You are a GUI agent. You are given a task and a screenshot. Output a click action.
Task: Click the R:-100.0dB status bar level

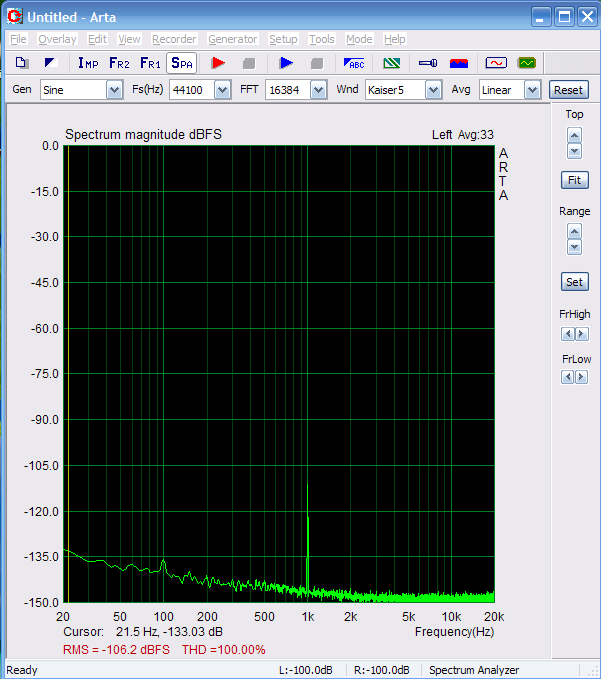381,670
